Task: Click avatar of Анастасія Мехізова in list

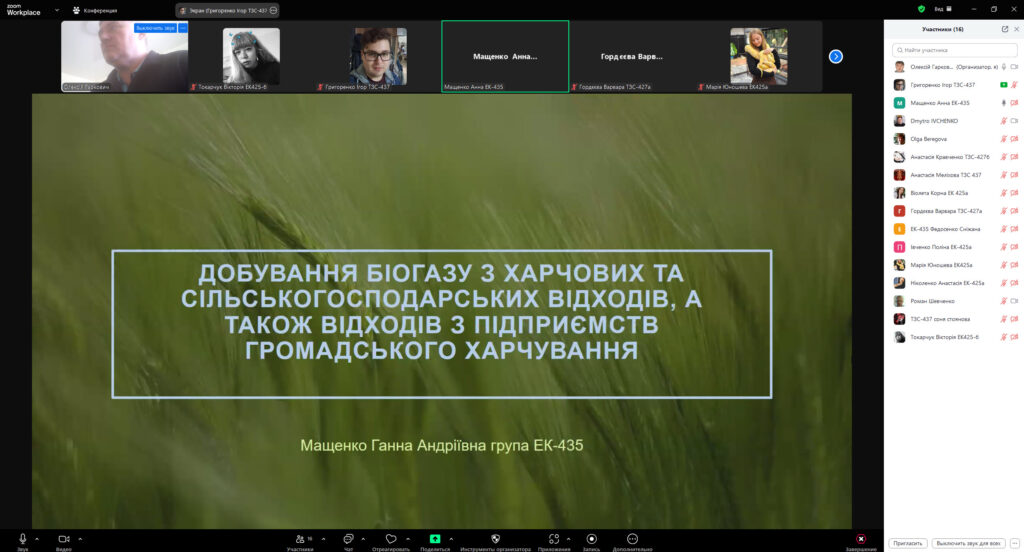Action: pyautogui.click(x=899, y=175)
